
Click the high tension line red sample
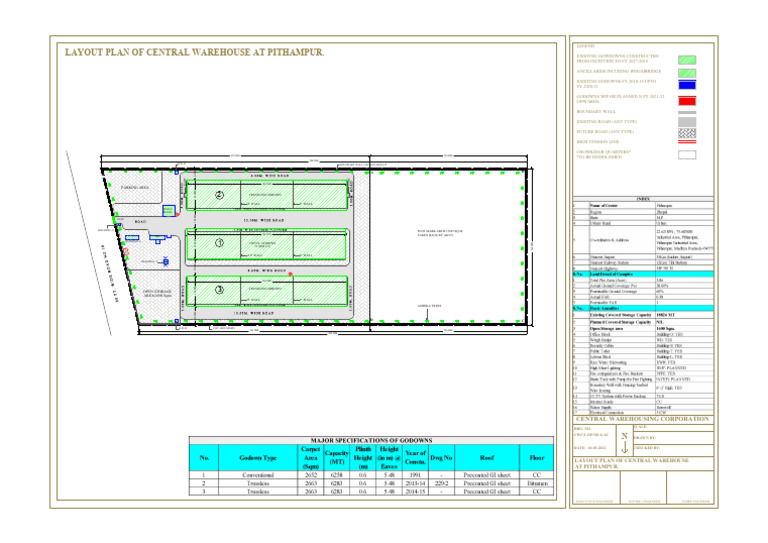pyautogui.click(x=687, y=142)
